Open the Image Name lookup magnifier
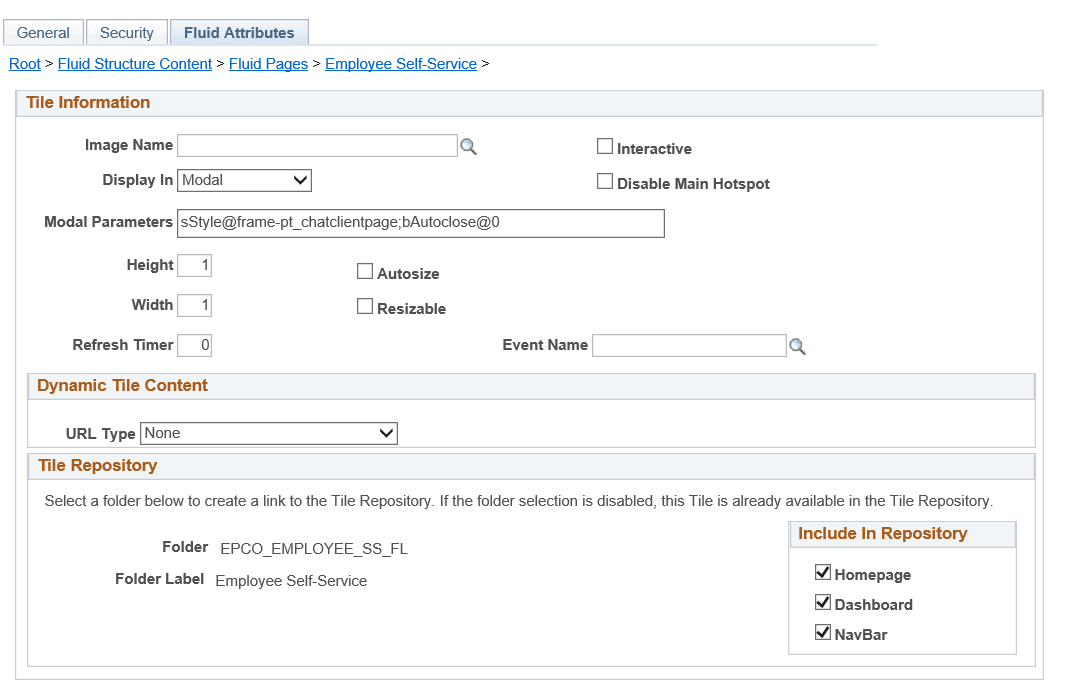 pyautogui.click(x=468, y=146)
